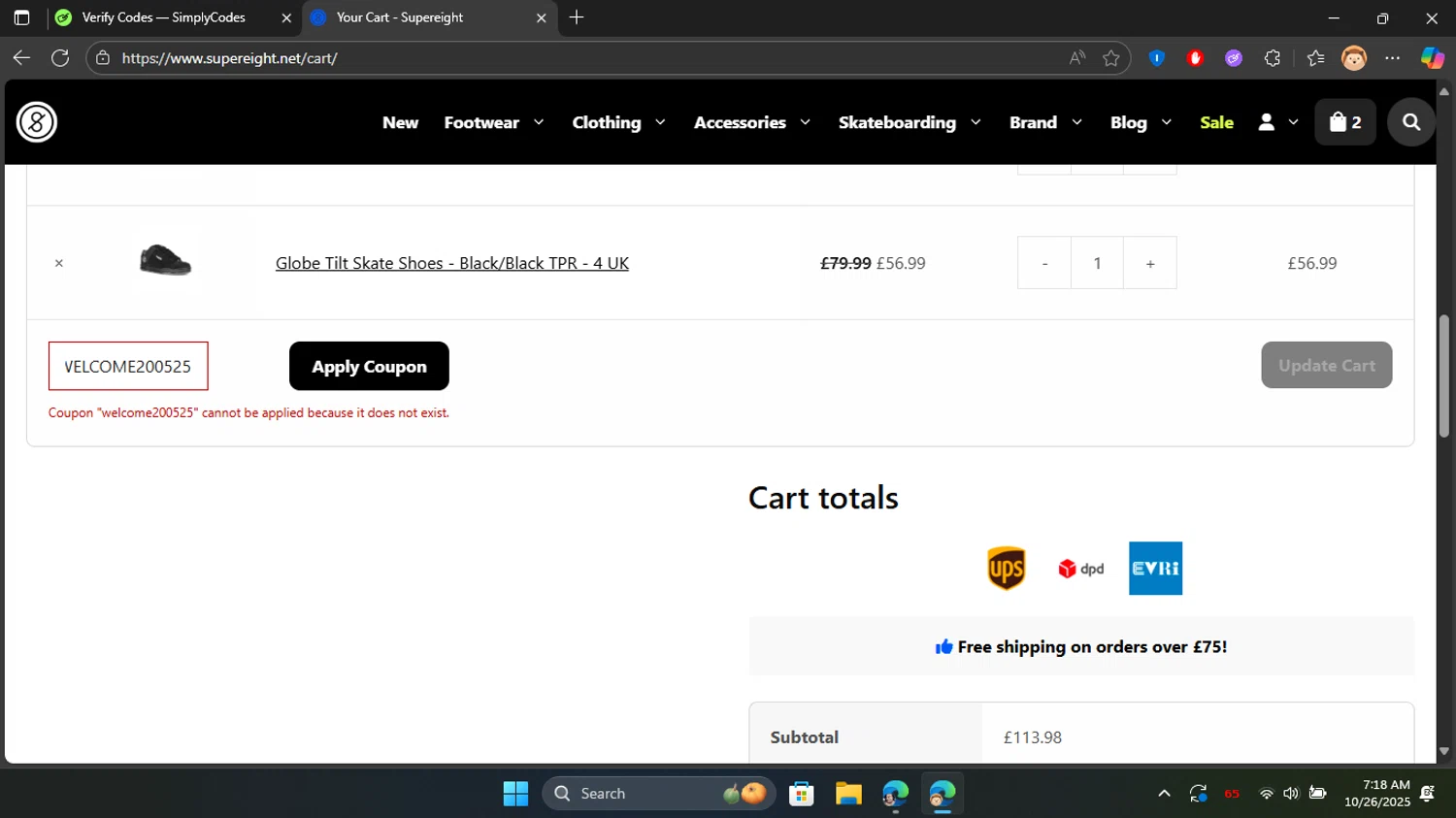The width and height of the screenshot is (1456, 818).
Task: Switch to the Verify Codes SimplyCodes tab
Action: click(x=175, y=17)
